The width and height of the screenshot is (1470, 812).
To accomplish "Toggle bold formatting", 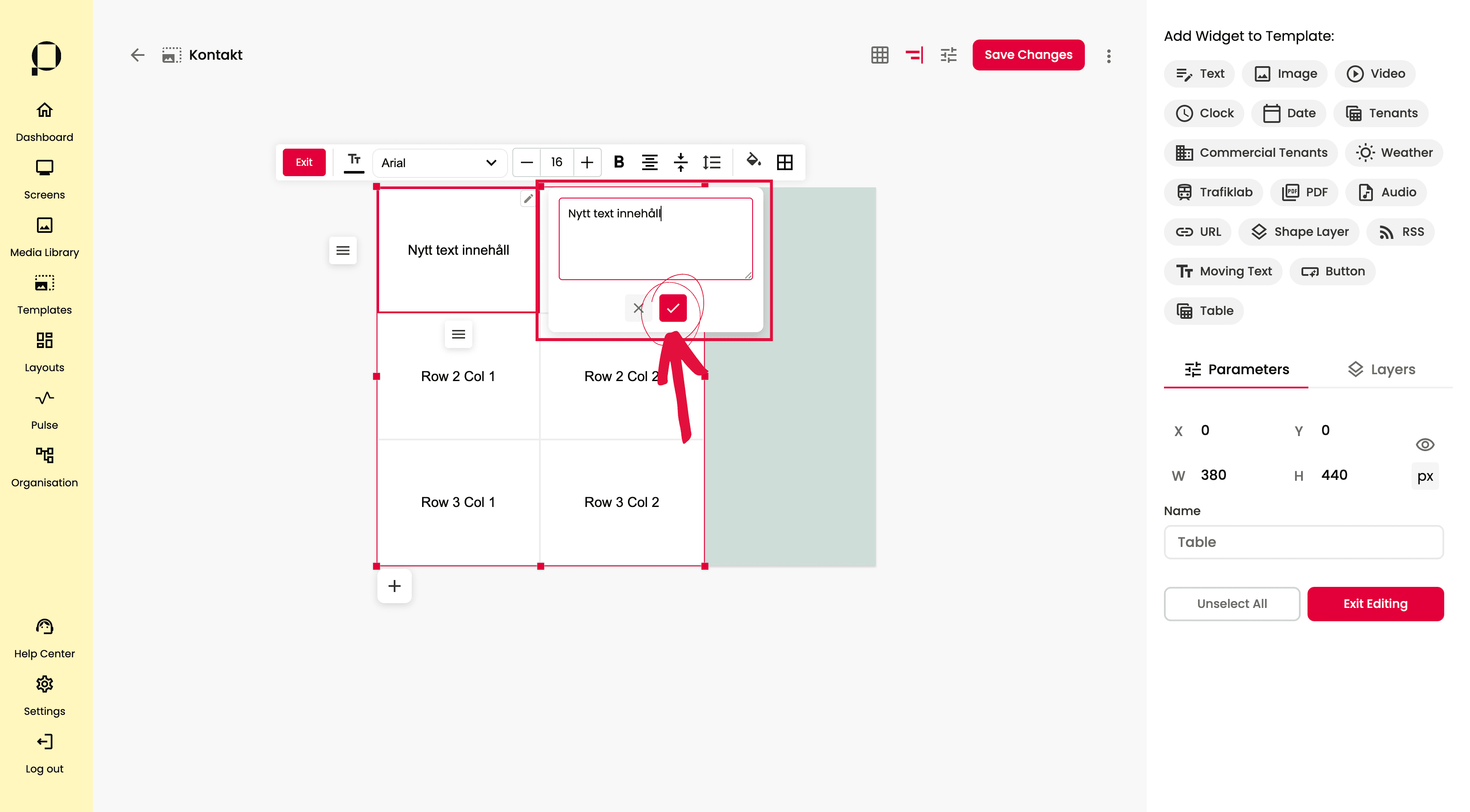I will [619, 162].
